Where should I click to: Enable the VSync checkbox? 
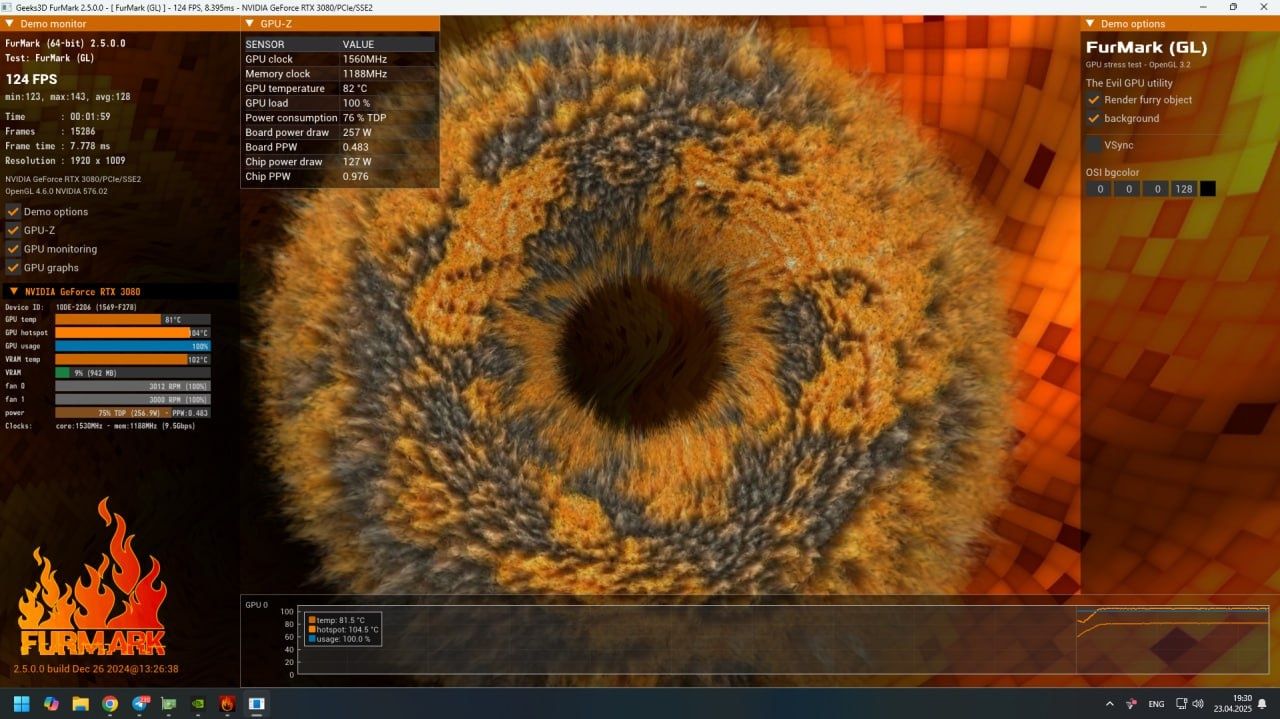[1094, 145]
